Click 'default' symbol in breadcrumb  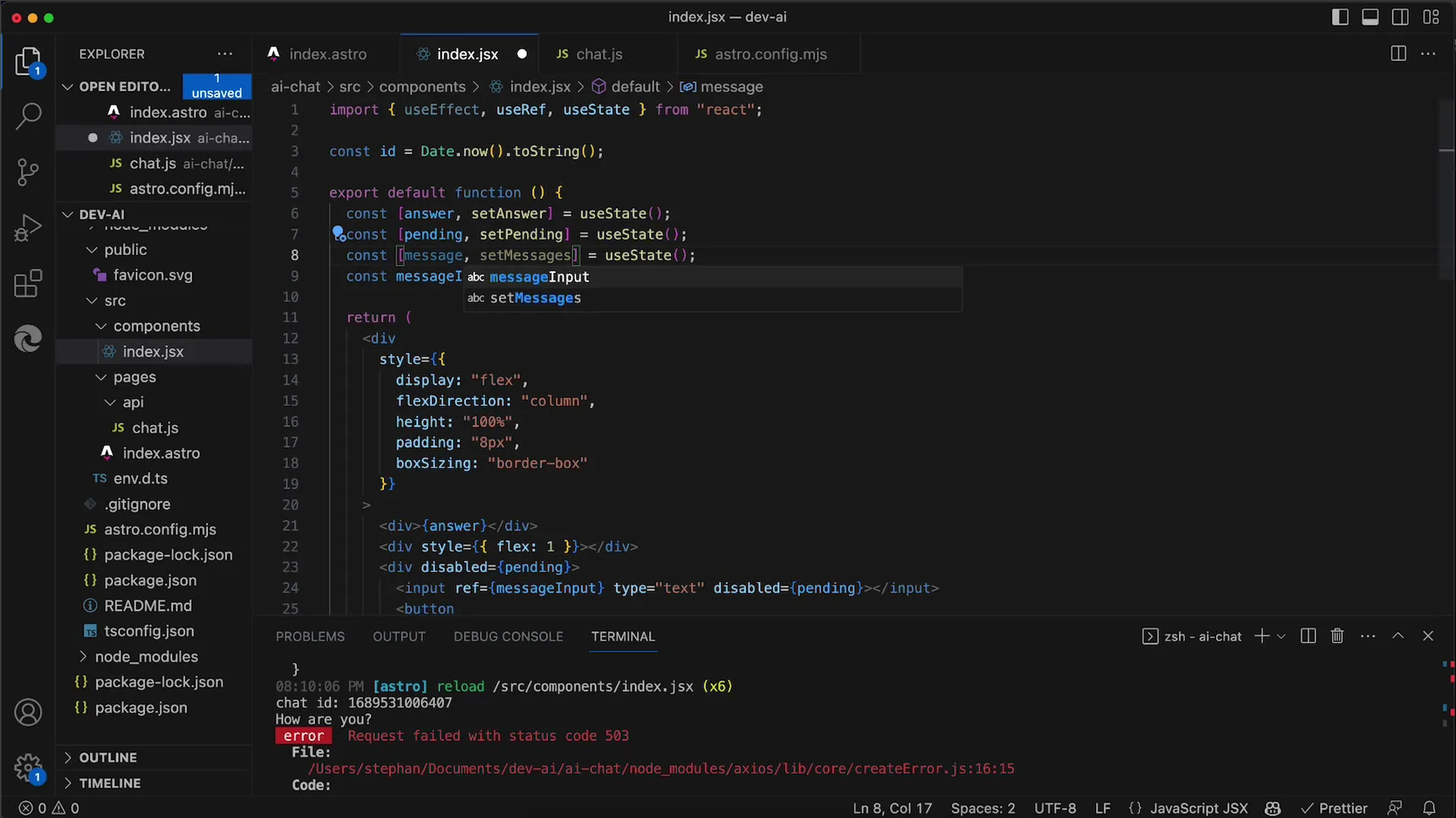[626, 87]
